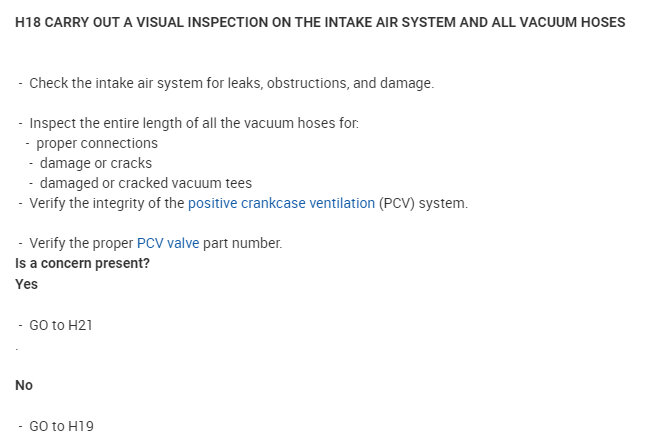Click the 'Is a concern present?' question

83,263
